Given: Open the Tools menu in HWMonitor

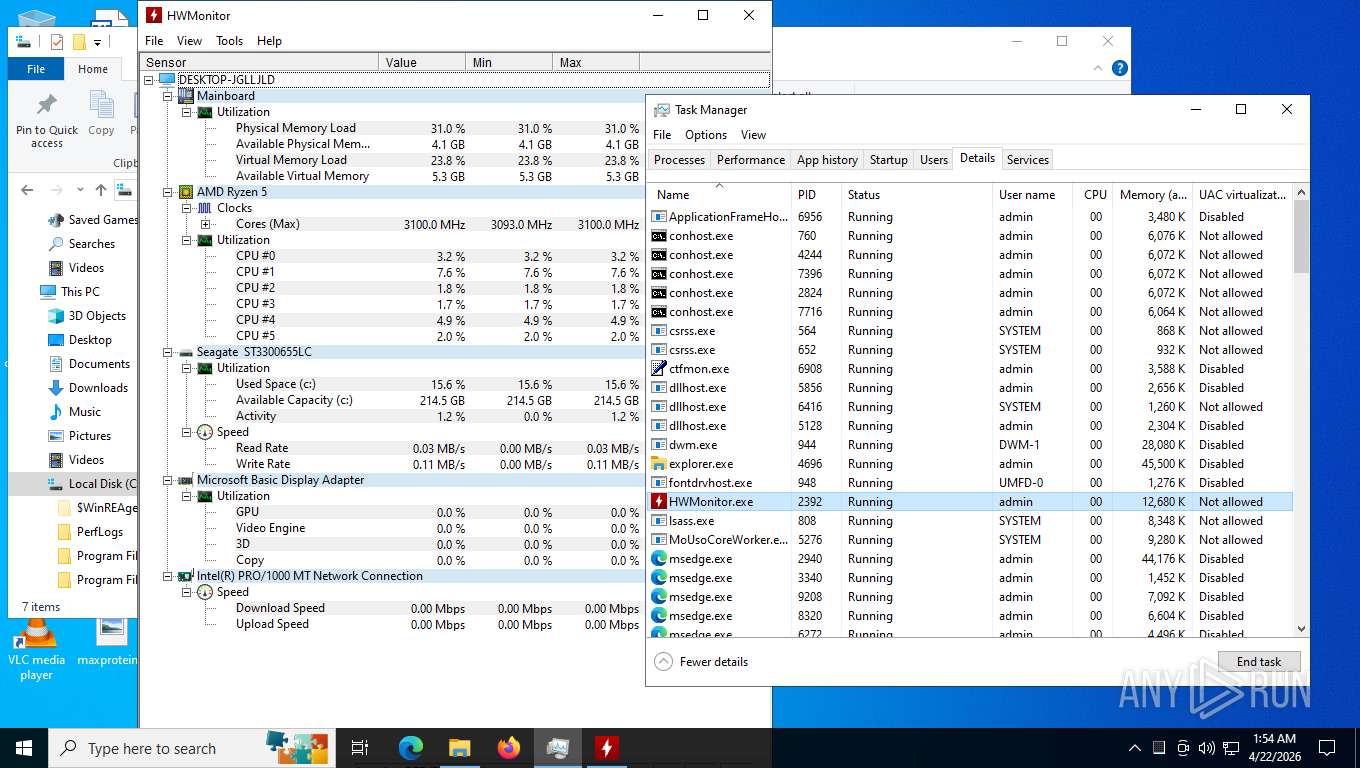Looking at the screenshot, I should click(230, 41).
